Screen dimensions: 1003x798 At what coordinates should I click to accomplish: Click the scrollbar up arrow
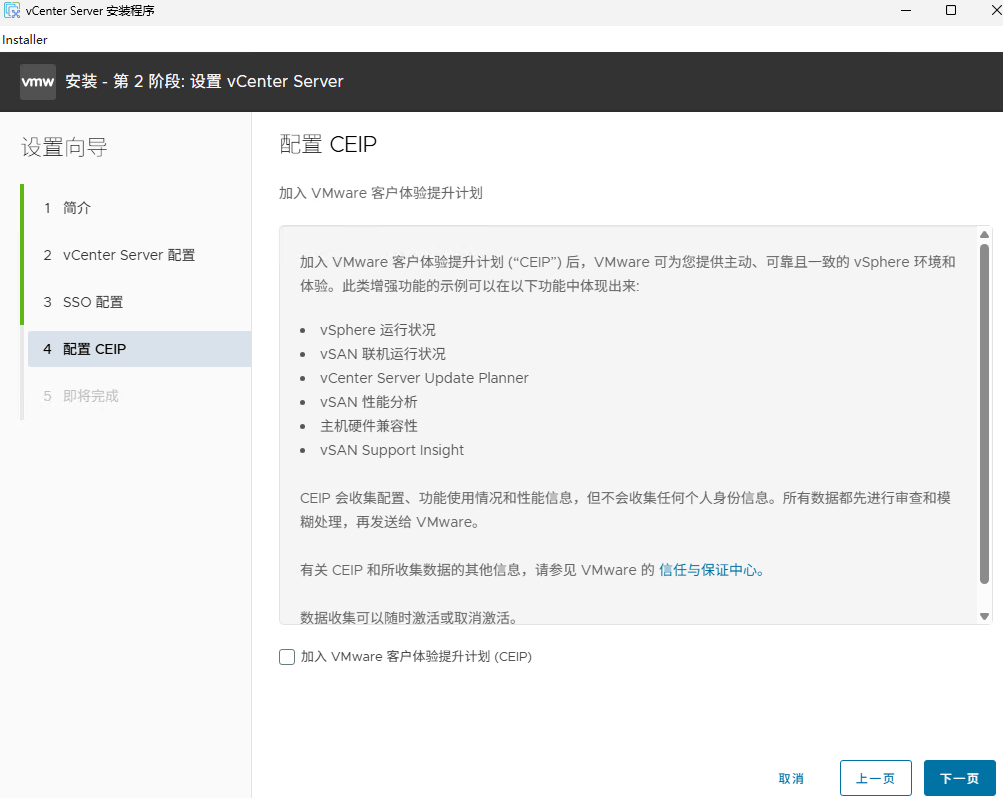(986, 233)
